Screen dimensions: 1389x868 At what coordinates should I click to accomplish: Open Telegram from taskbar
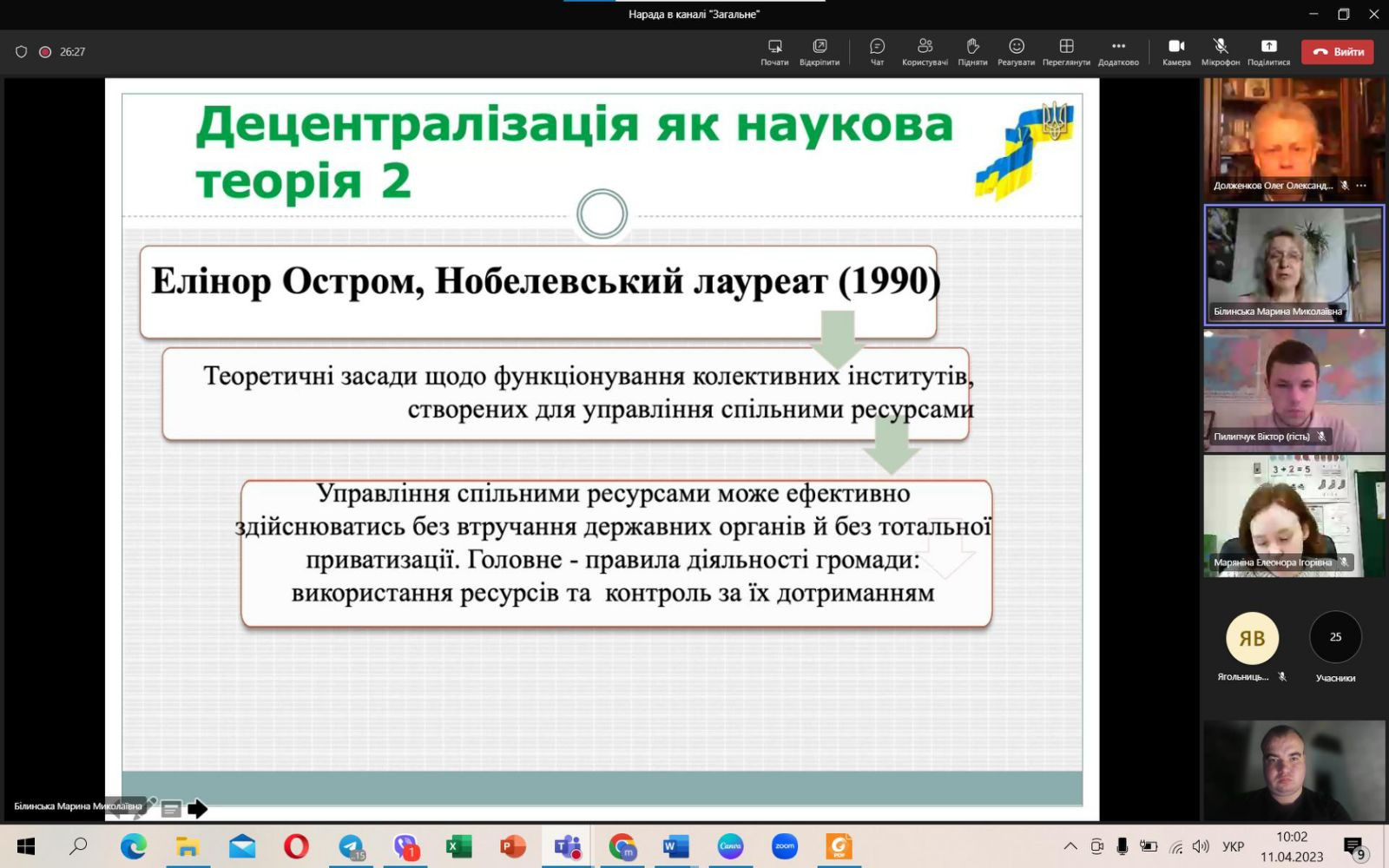351,846
